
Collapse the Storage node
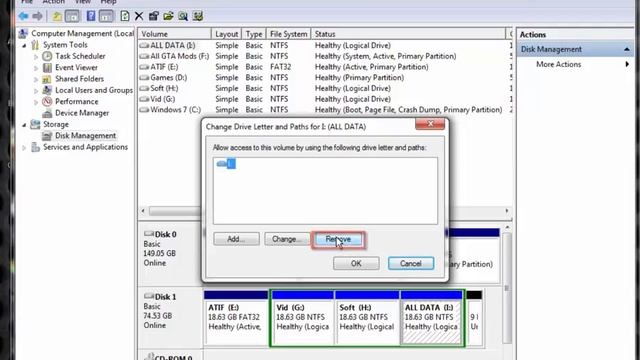(x=24, y=124)
